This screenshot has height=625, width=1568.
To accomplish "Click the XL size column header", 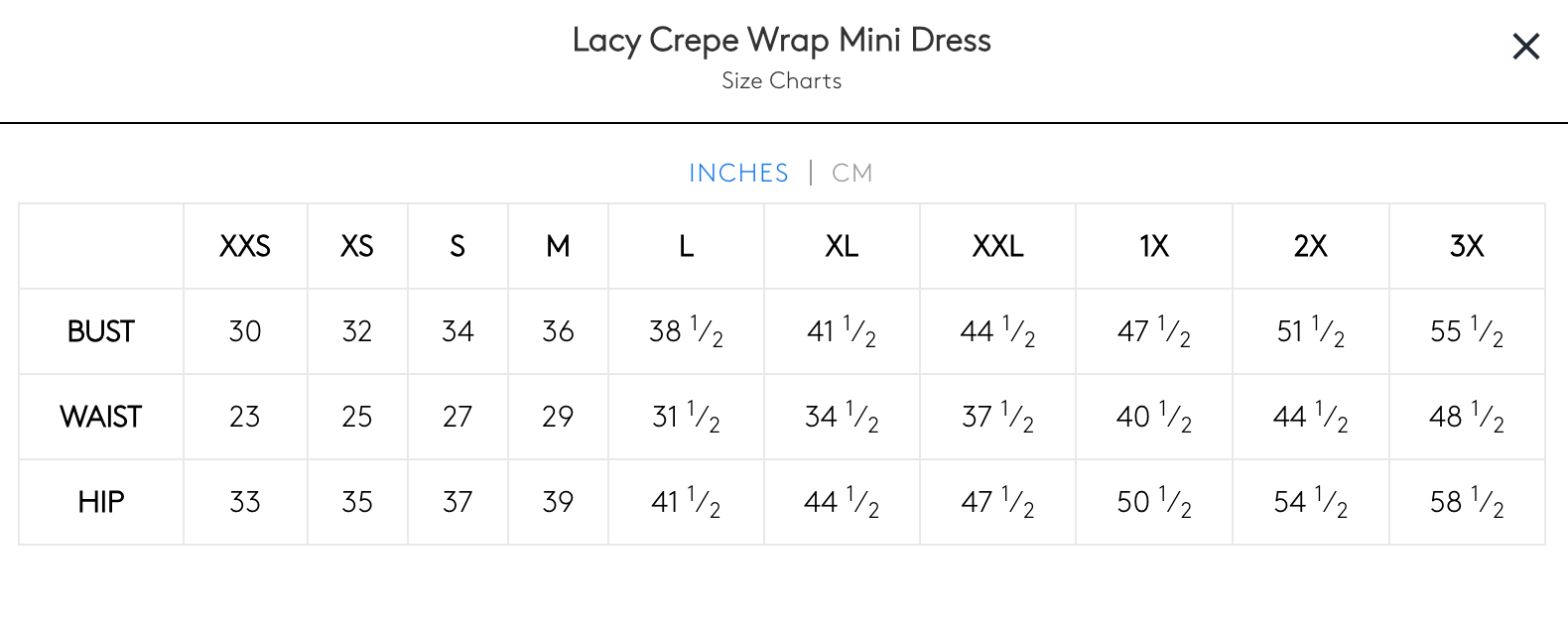I will [842, 246].
